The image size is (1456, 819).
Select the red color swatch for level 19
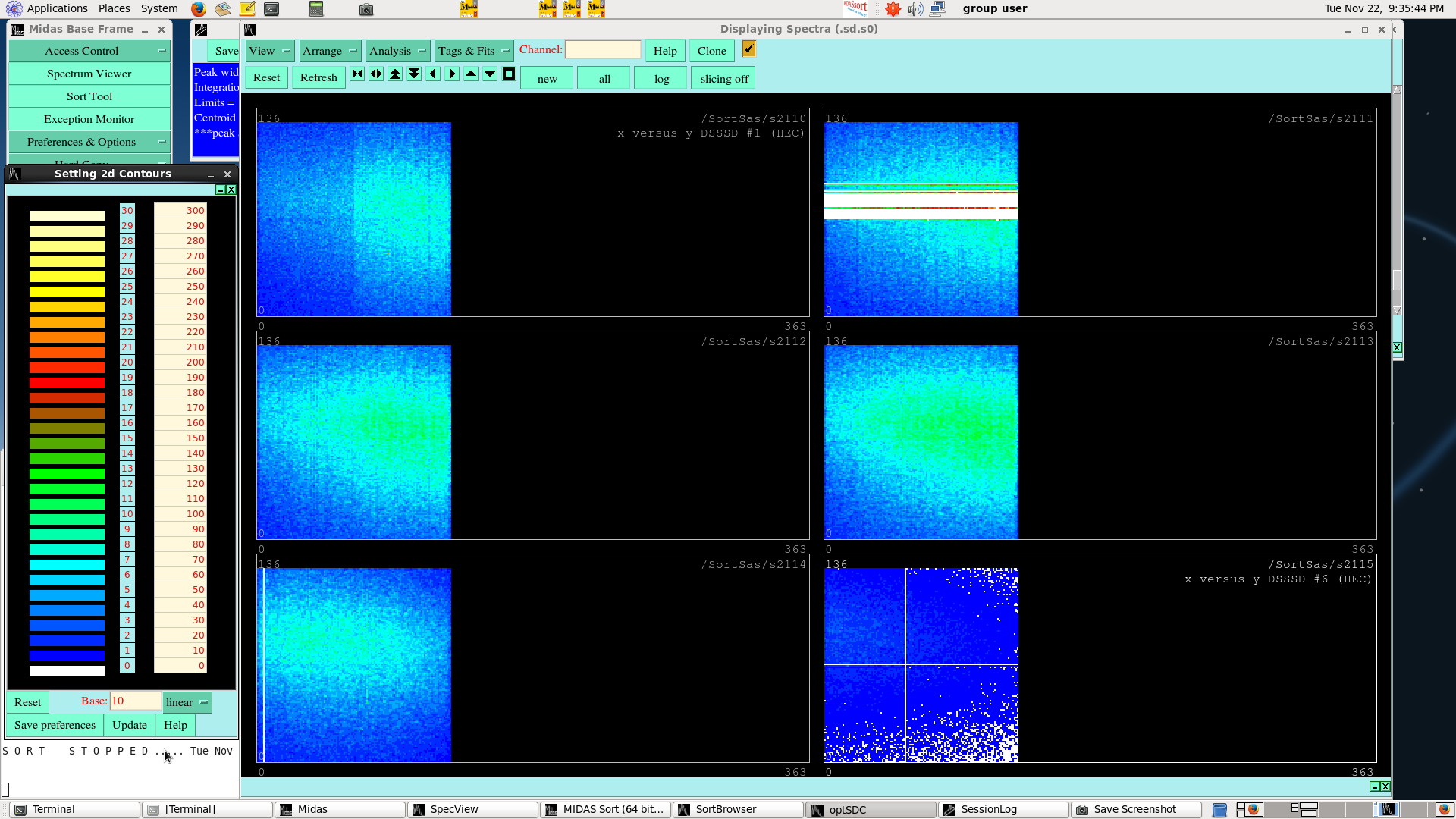pyautogui.click(x=67, y=382)
